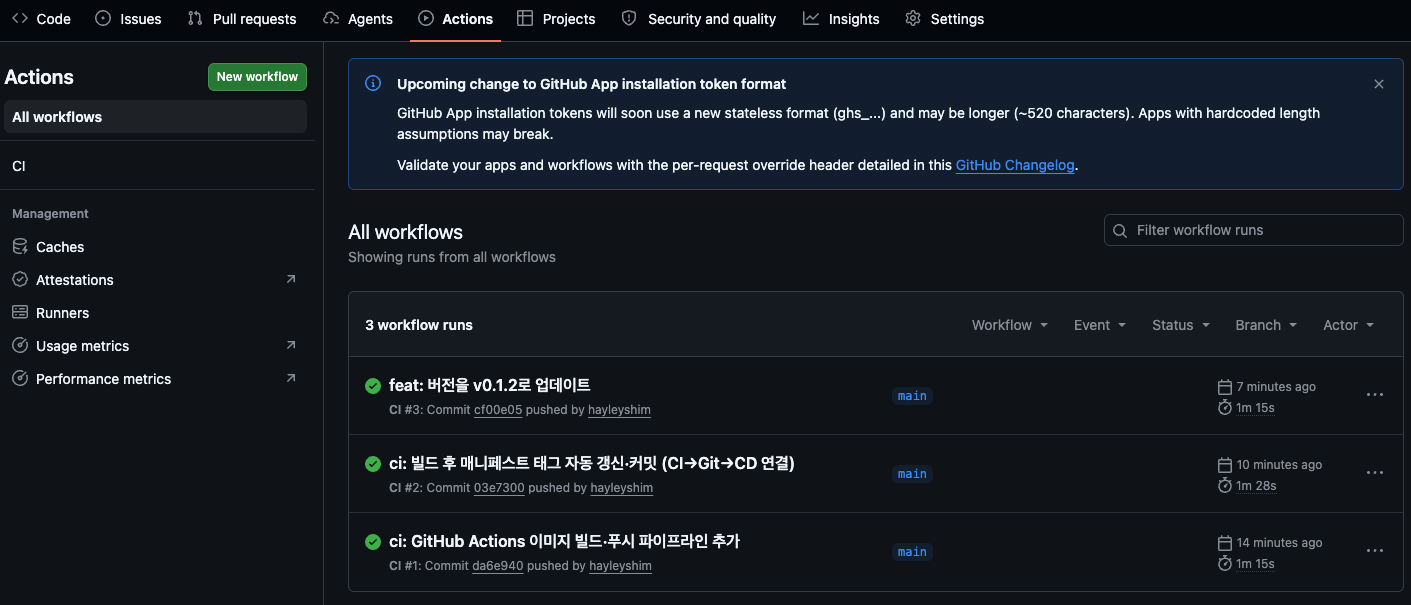The width and height of the screenshot is (1411, 605).
Task: Click main branch label for CI #2 run
Action: (x=912, y=474)
